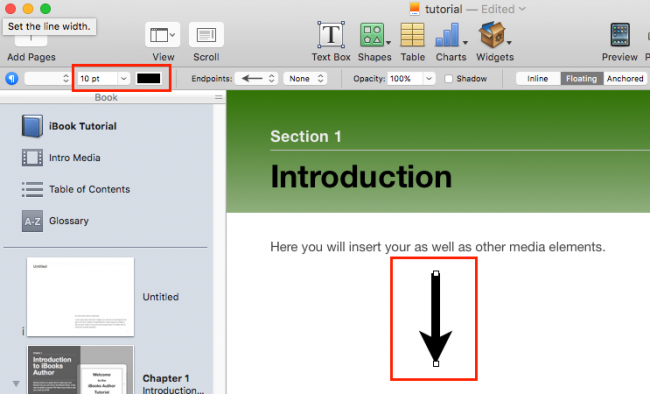This screenshot has height=394, width=650.
Task: Click the A-Z glossary icon
Action: click(x=32, y=221)
